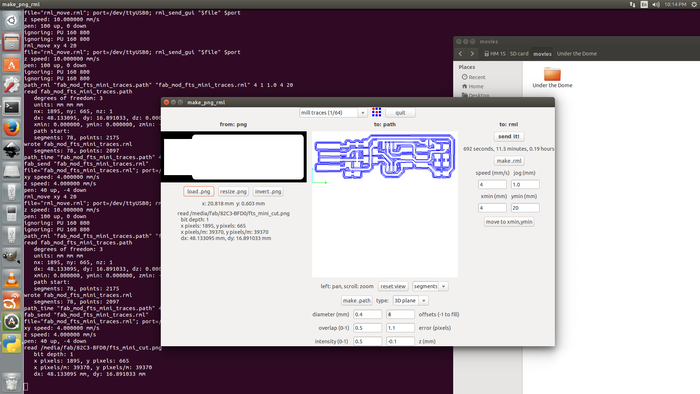This screenshot has width=700, height=394.
Task: Click the clock in the top bar
Action: click(675, 4)
